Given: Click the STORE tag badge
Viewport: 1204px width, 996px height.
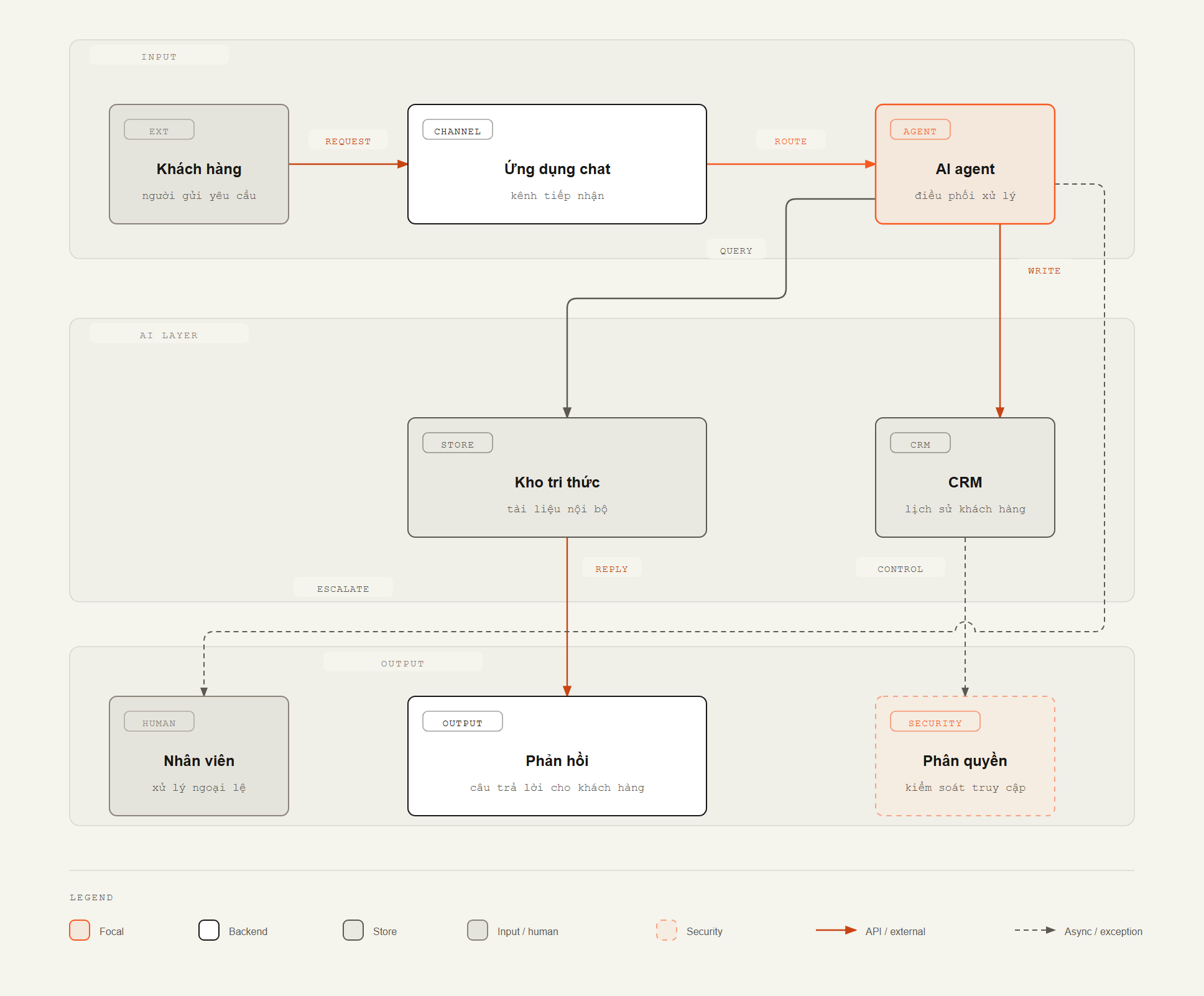Looking at the screenshot, I should (x=458, y=443).
